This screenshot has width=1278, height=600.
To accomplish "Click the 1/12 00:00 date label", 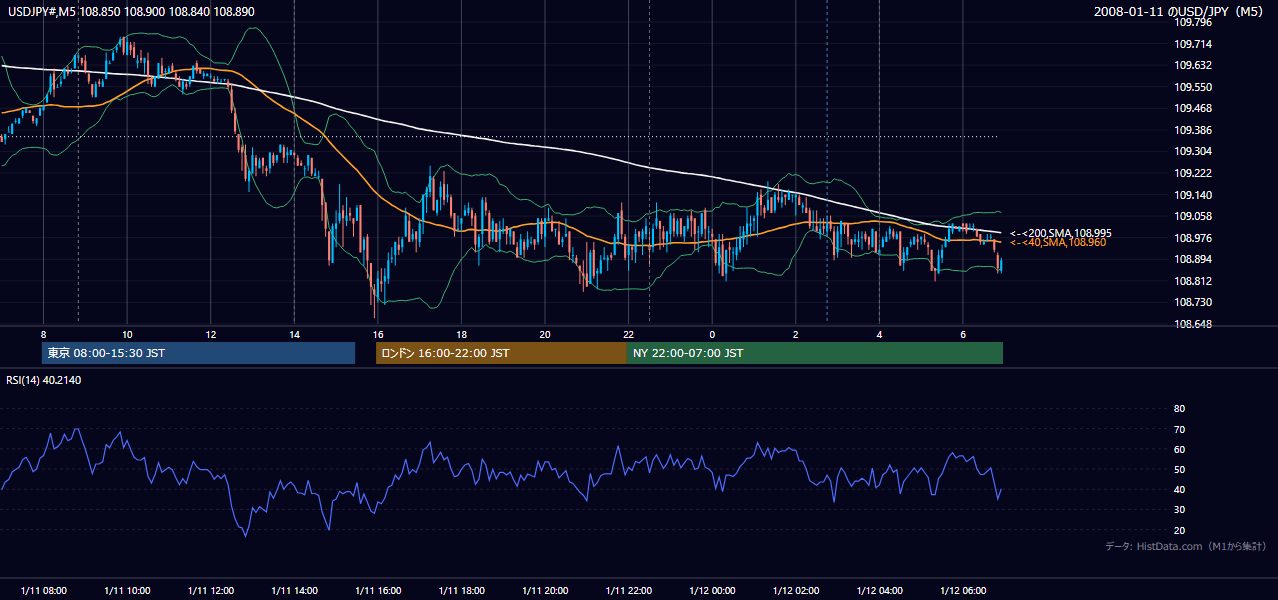I will pyautogui.click(x=712, y=591).
